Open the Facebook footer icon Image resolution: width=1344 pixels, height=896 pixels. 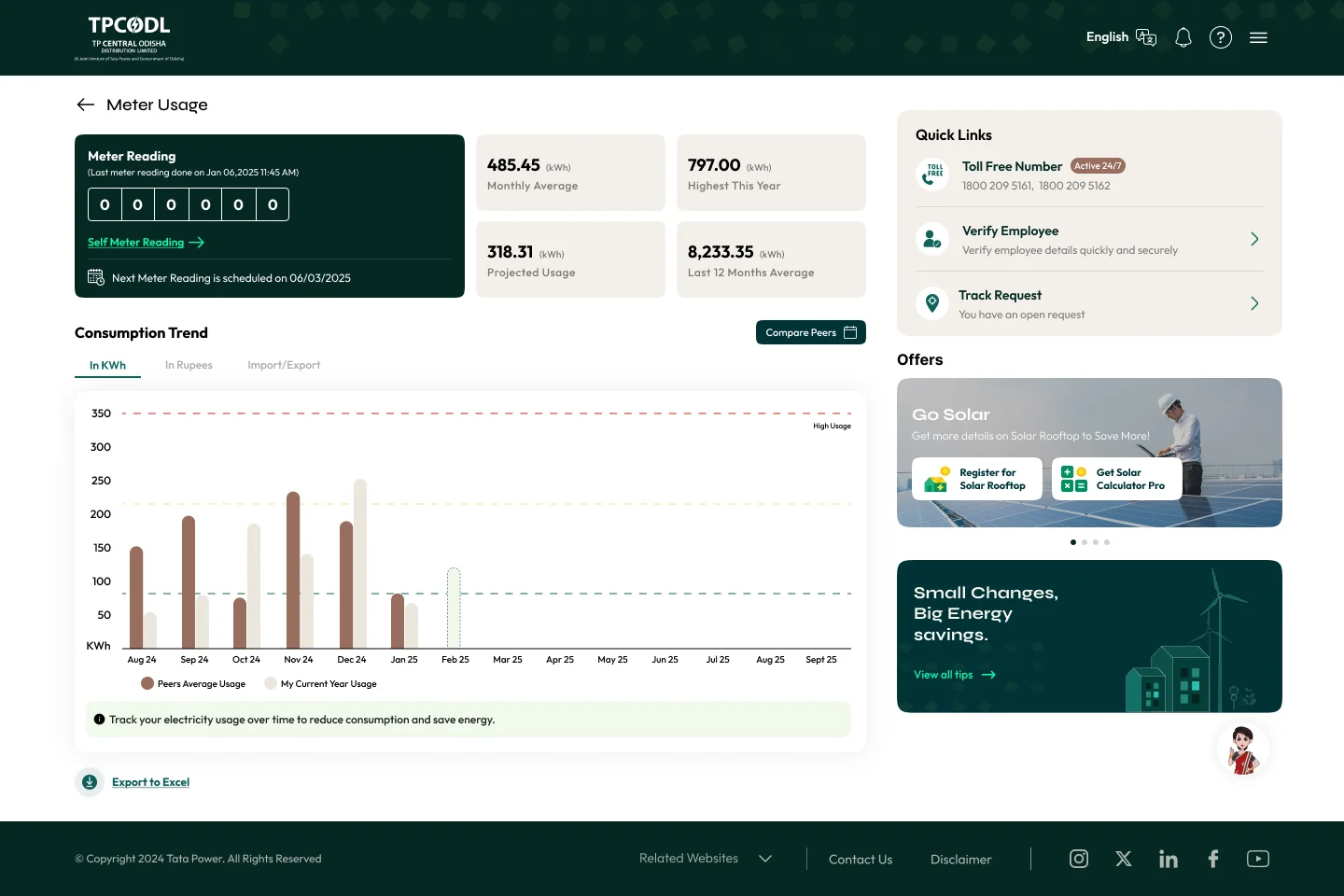coord(1213,859)
